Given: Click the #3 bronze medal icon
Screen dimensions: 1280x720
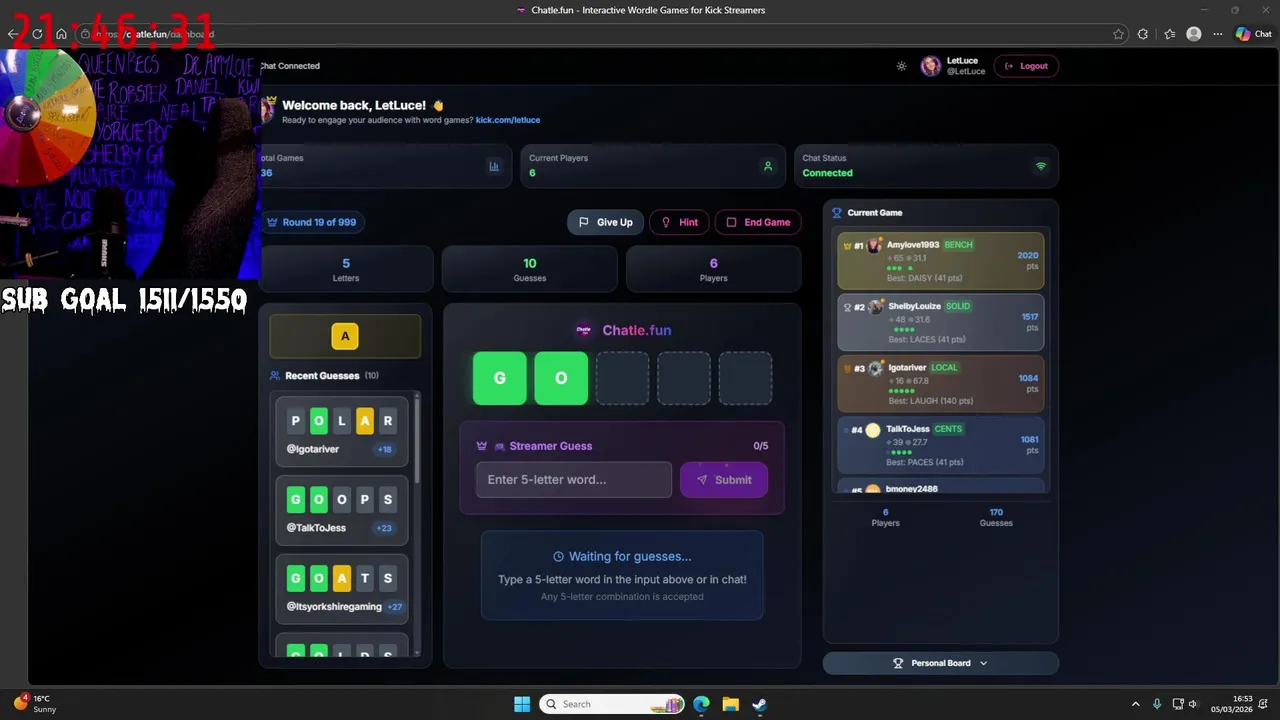Looking at the screenshot, I should 848,368.
